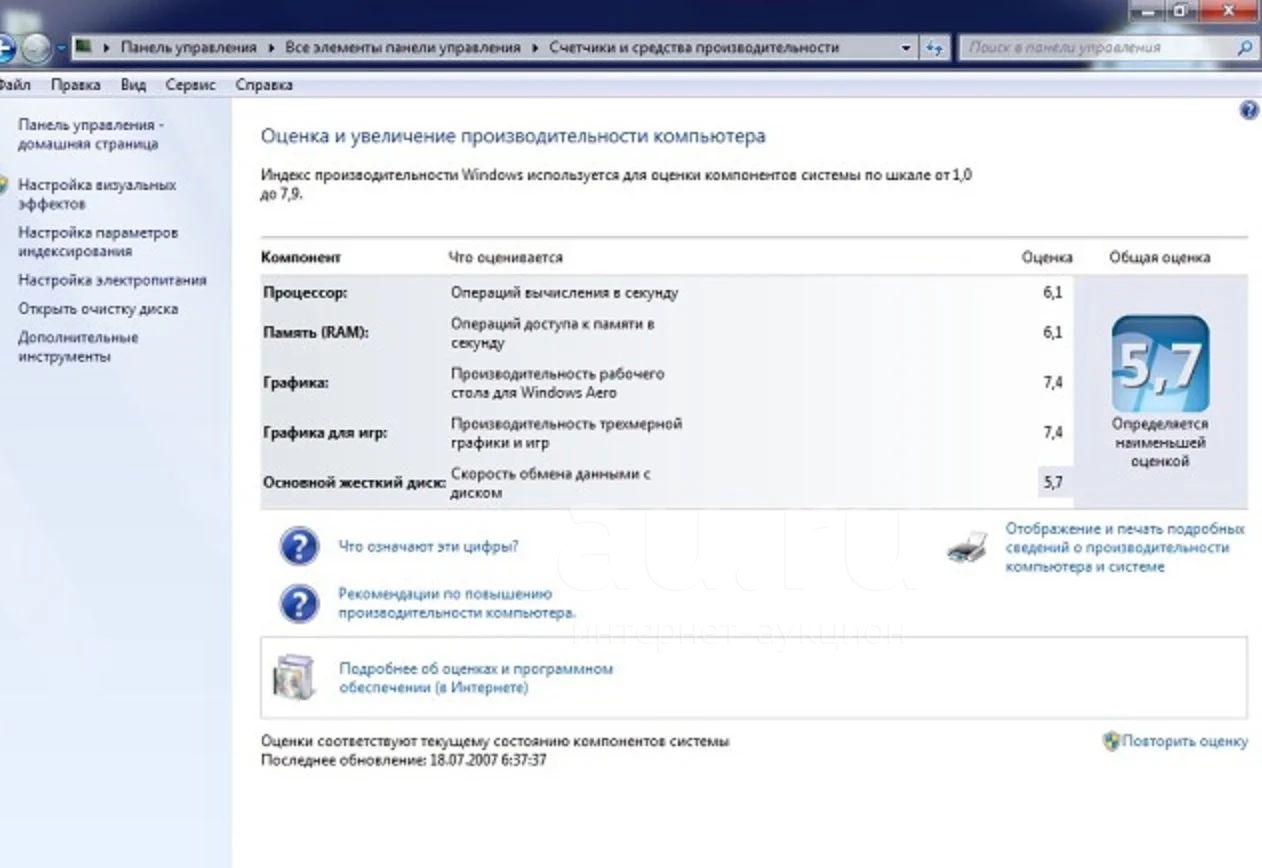The width and height of the screenshot is (1262, 868).
Task: Open the 'Правка' menu
Action: (75, 85)
